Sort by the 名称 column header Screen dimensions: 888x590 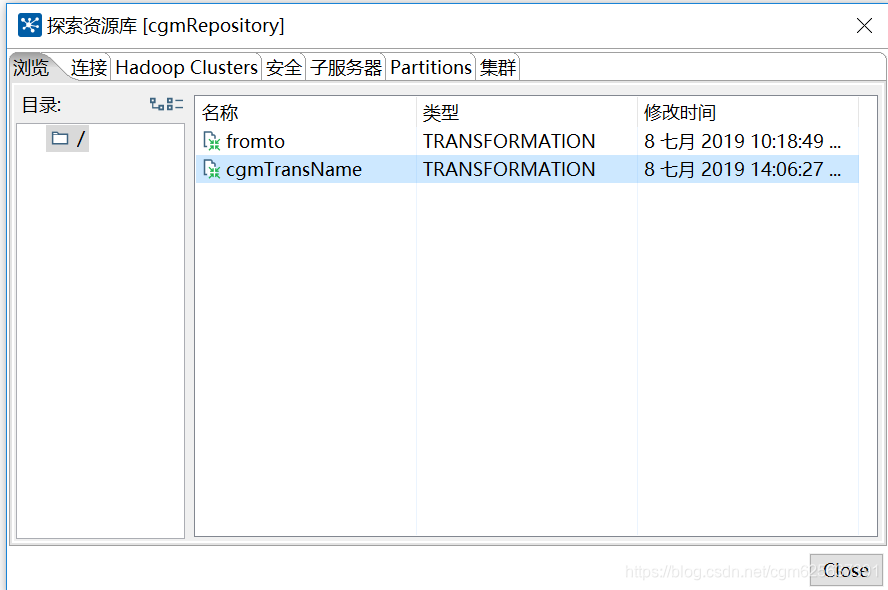(219, 113)
